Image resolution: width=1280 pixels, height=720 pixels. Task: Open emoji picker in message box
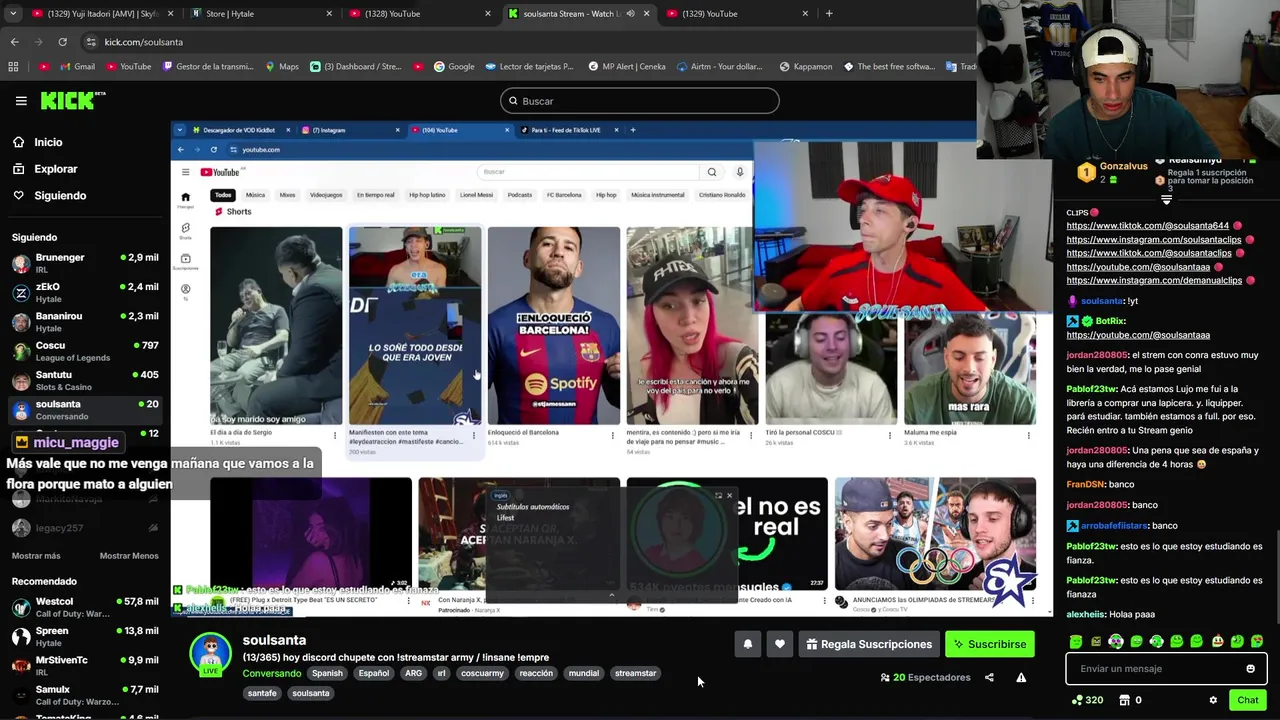pyautogui.click(x=1250, y=669)
